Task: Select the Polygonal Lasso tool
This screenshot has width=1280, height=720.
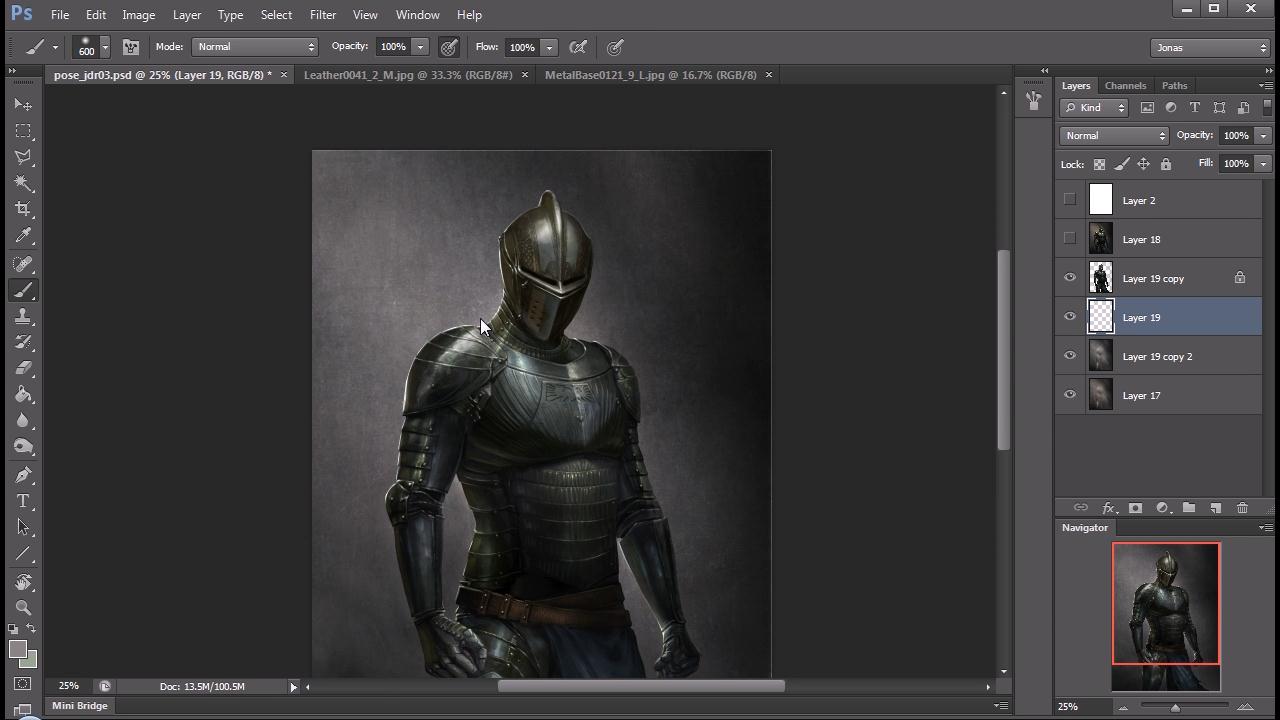Action: (x=23, y=157)
